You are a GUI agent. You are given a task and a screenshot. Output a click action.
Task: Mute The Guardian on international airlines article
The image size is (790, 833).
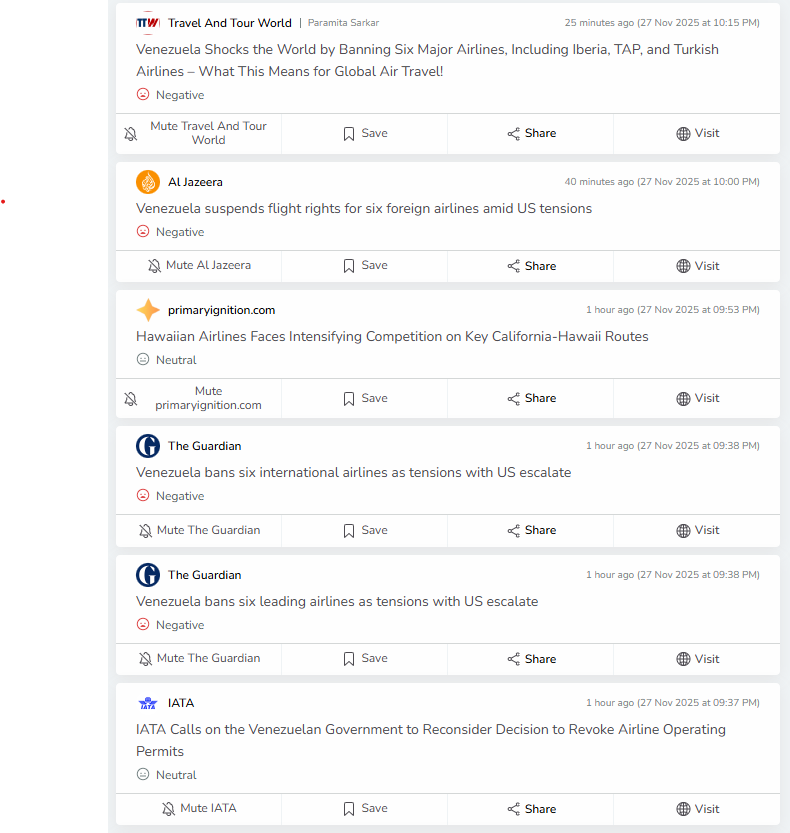tap(199, 530)
